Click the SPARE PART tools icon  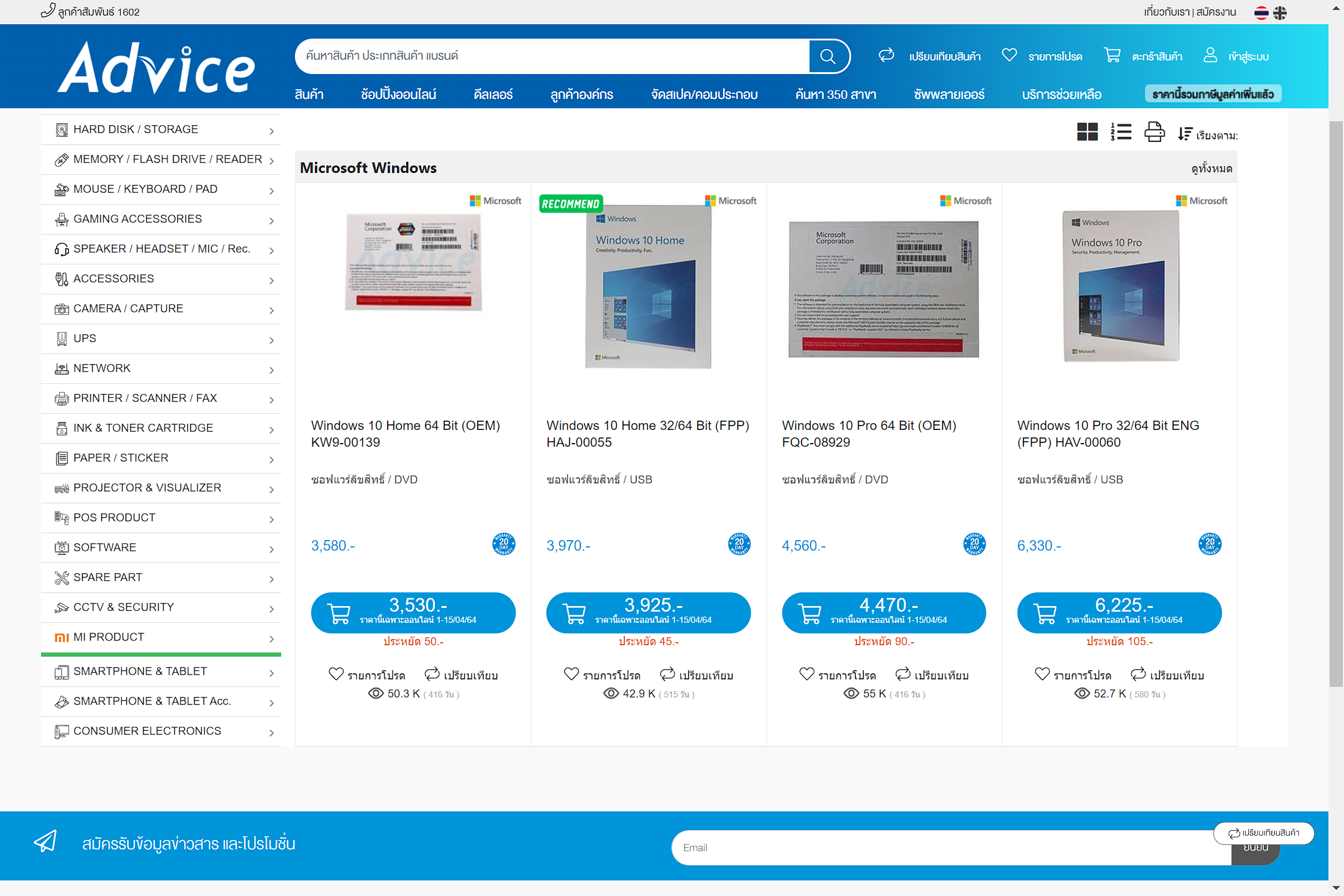[x=62, y=578]
